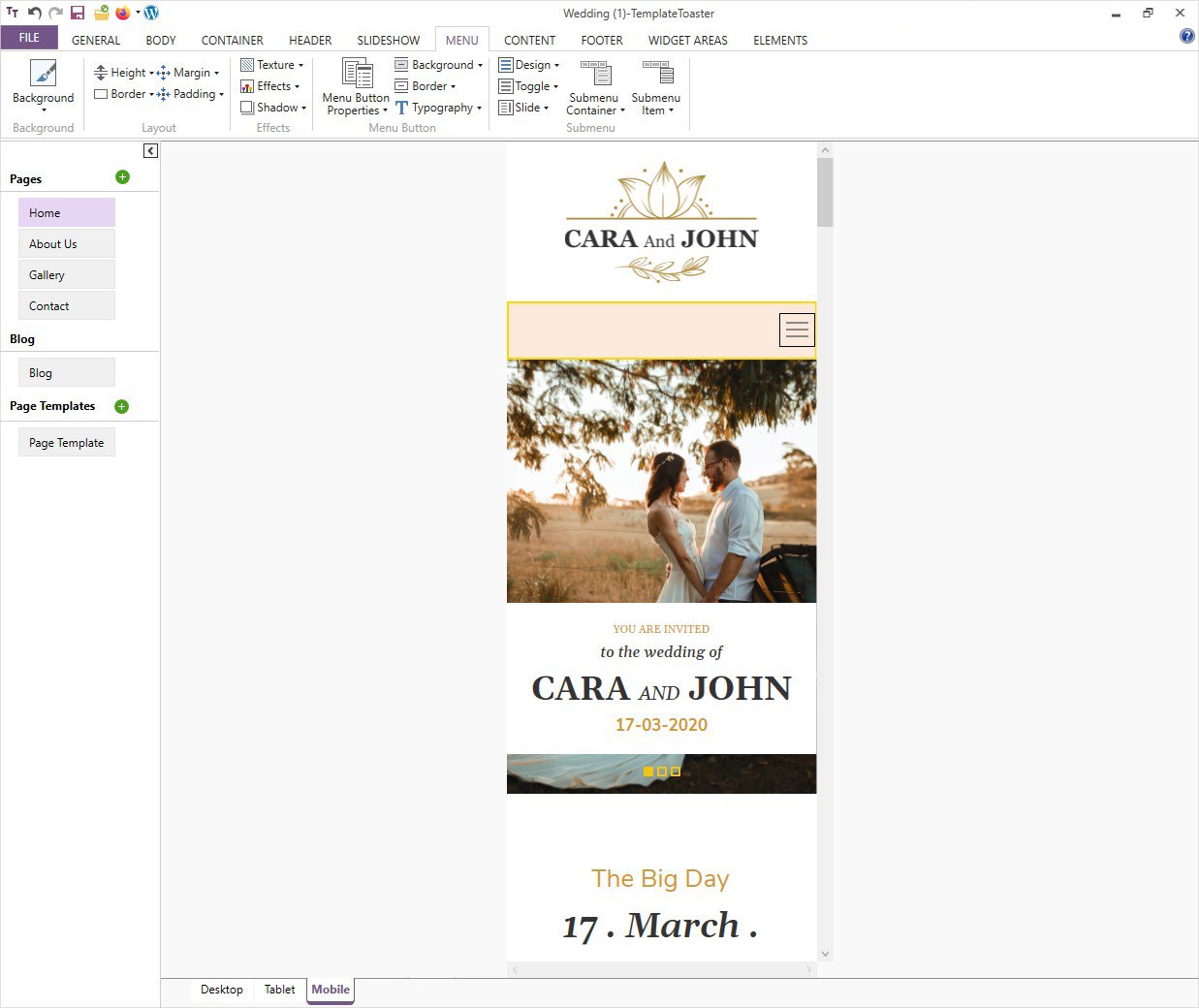Viewport: 1199px width, 1008px height.
Task: Open the Submenu Container options
Action: click(x=594, y=86)
